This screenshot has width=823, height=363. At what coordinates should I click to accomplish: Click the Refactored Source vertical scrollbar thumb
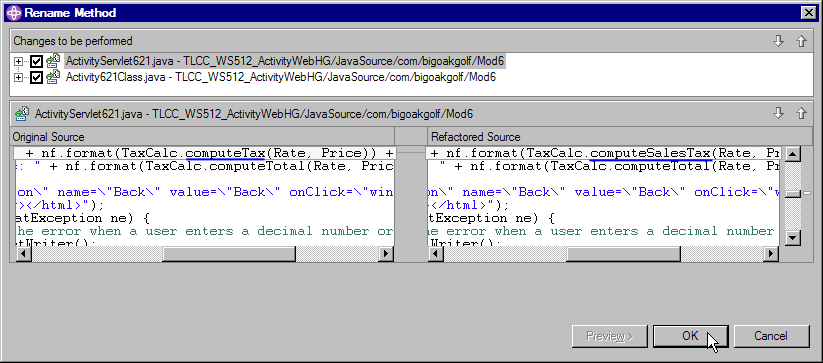[793, 194]
